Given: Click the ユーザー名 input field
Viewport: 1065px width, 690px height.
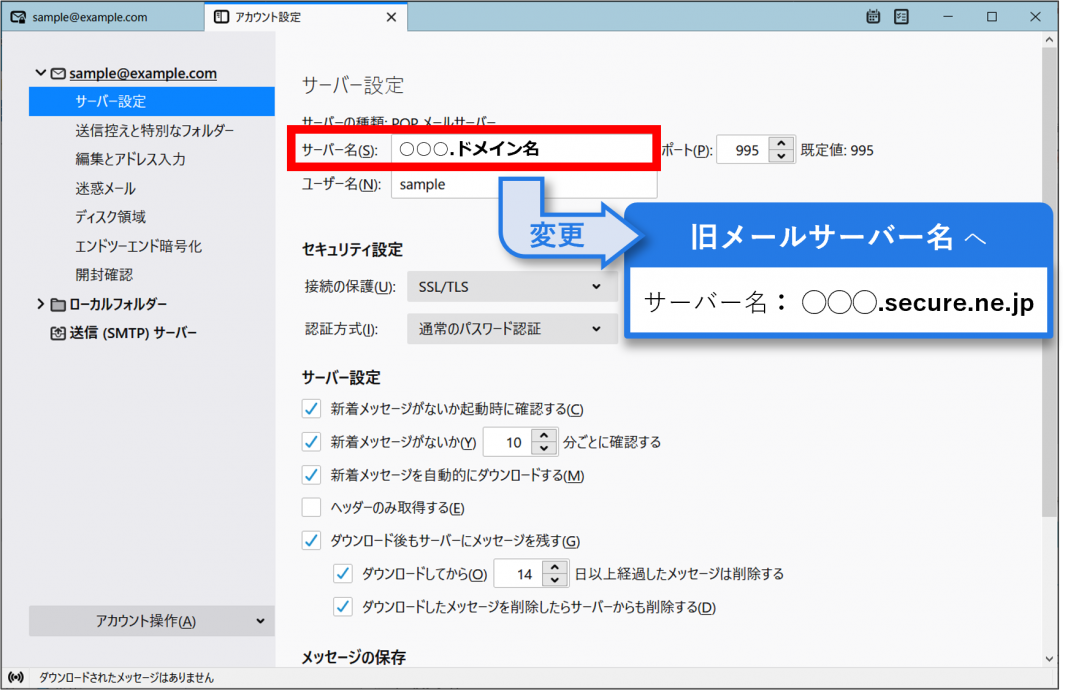Looking at the screenshot, I should (523, 184).
